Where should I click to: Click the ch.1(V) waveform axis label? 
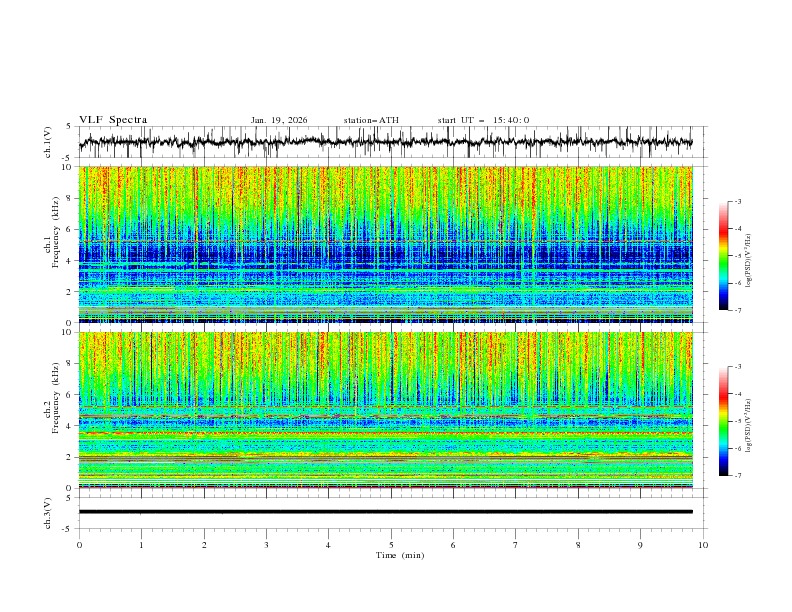[x=47, y=142]
